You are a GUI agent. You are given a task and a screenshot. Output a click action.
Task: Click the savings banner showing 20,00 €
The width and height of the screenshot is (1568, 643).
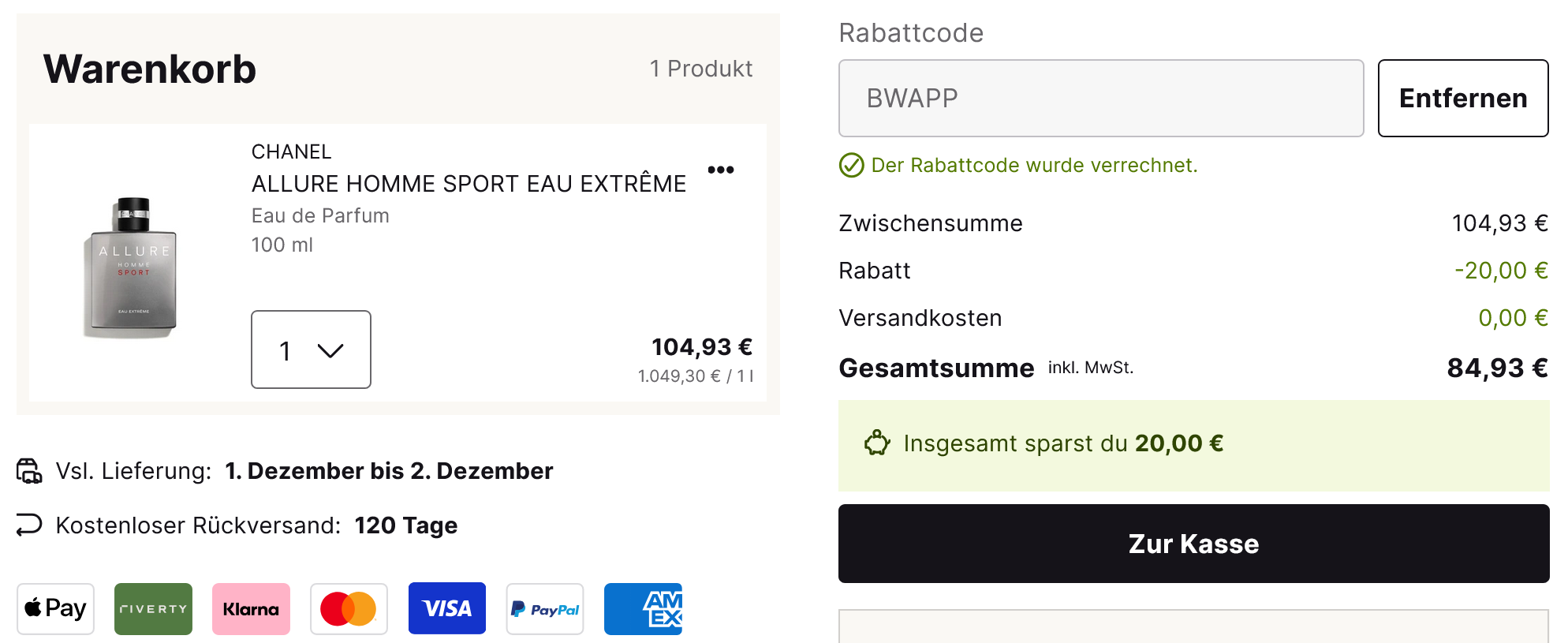(x=1193, y=445)
